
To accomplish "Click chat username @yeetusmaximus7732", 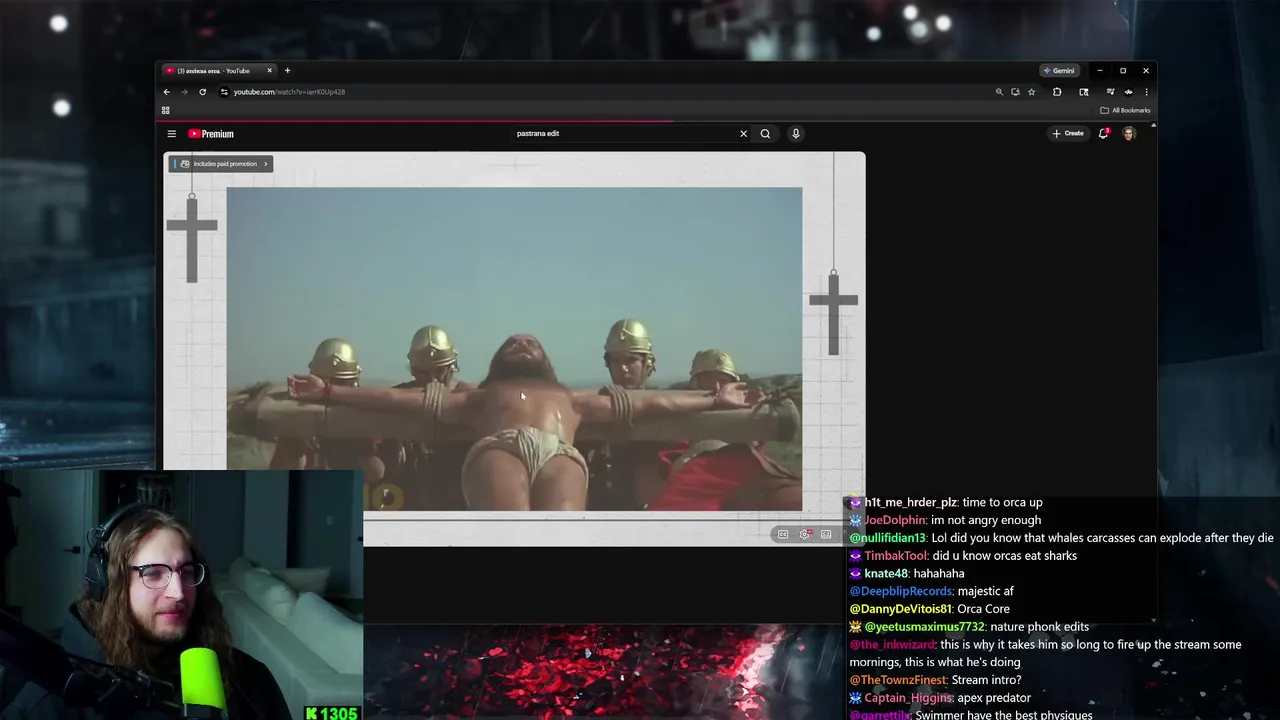I will (x=924, y=627).
